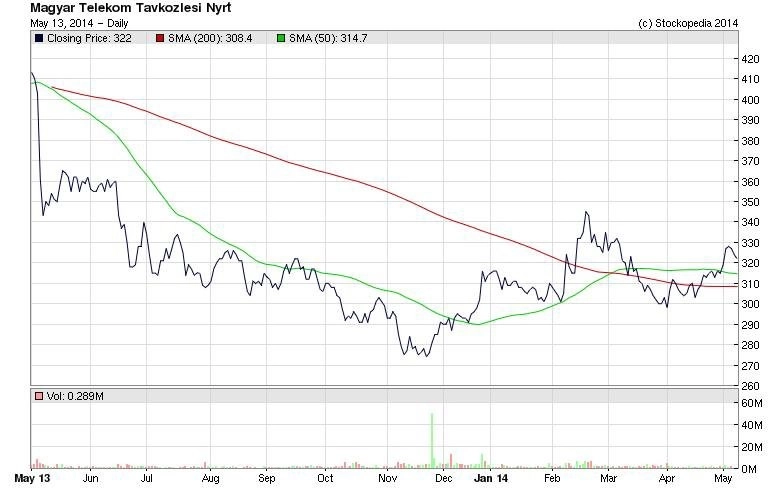Click the 340 price axis label

(x=750, y=222)
